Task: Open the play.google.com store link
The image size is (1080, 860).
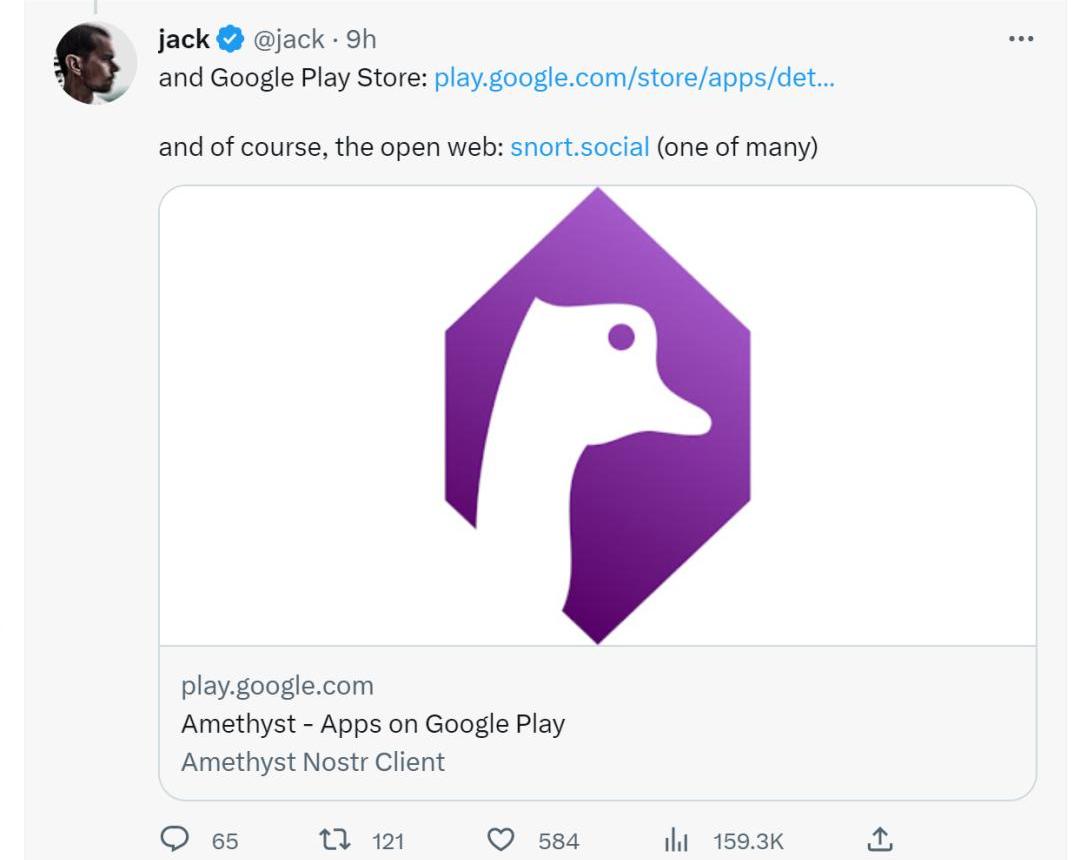Action: (634, 78)
